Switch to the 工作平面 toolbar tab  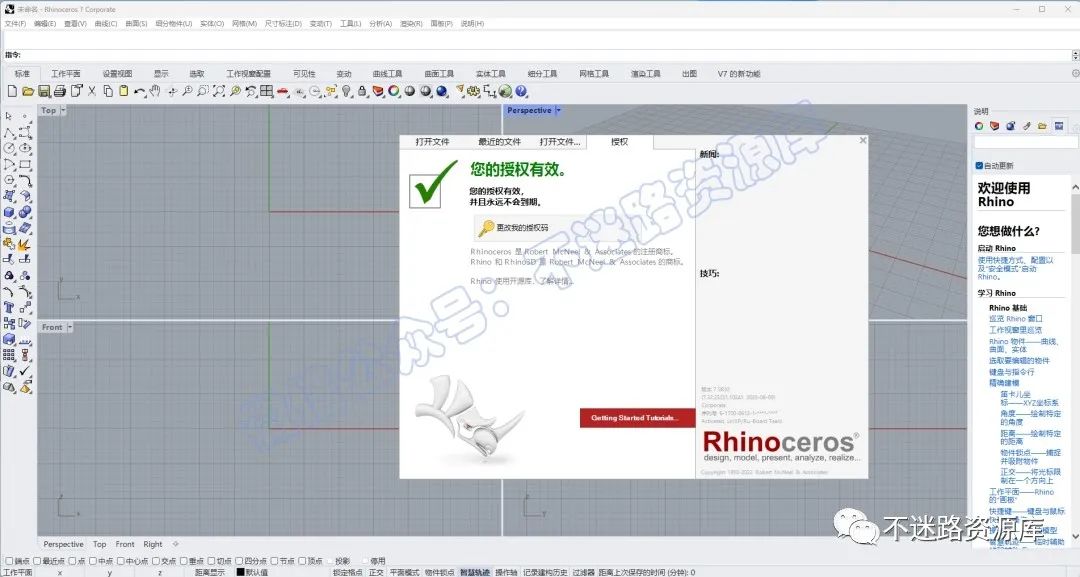click(65, 74)
